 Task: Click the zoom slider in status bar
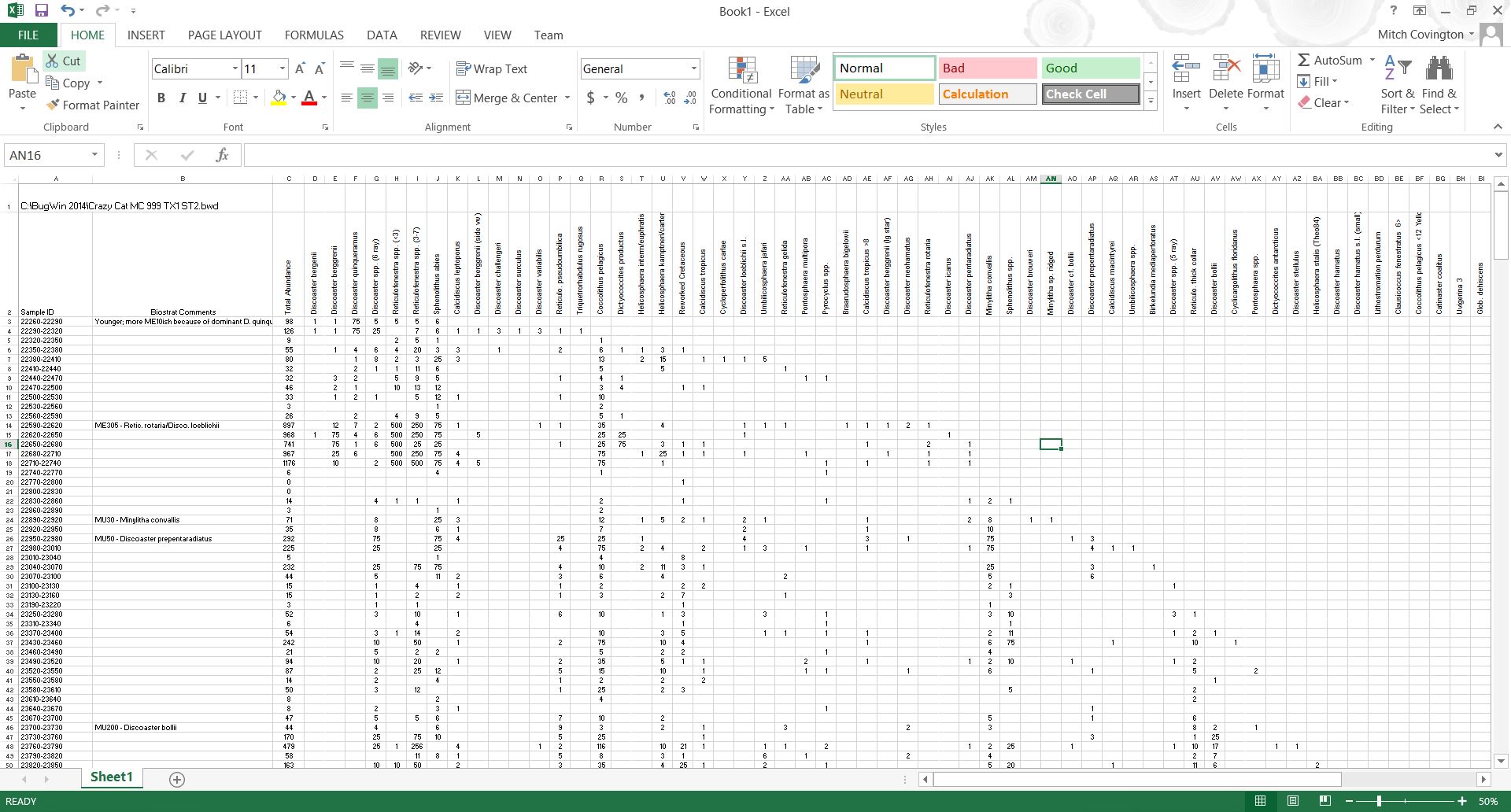[1379, 801]
